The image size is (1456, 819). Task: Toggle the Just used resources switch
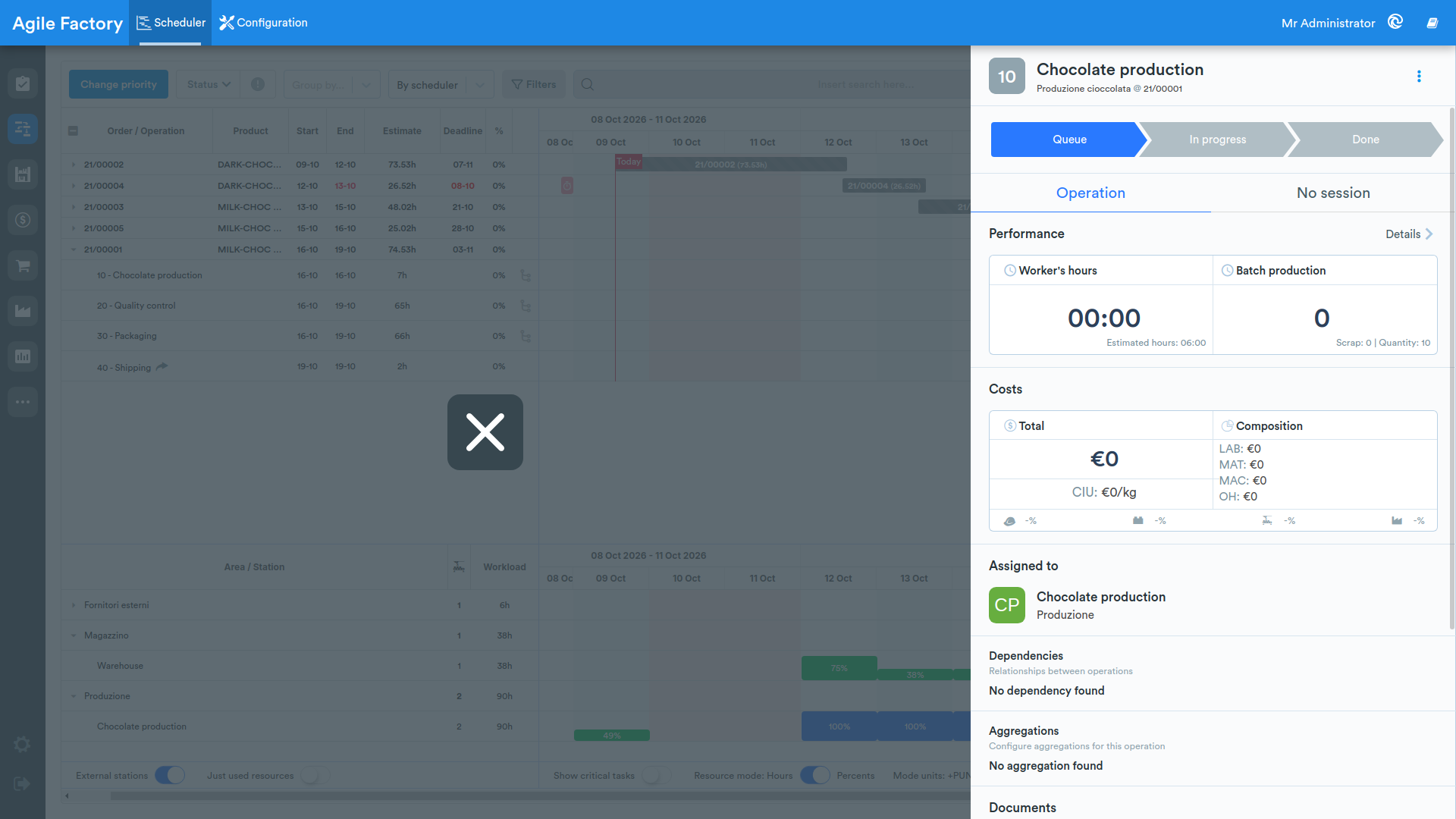[x=315, y=775]
